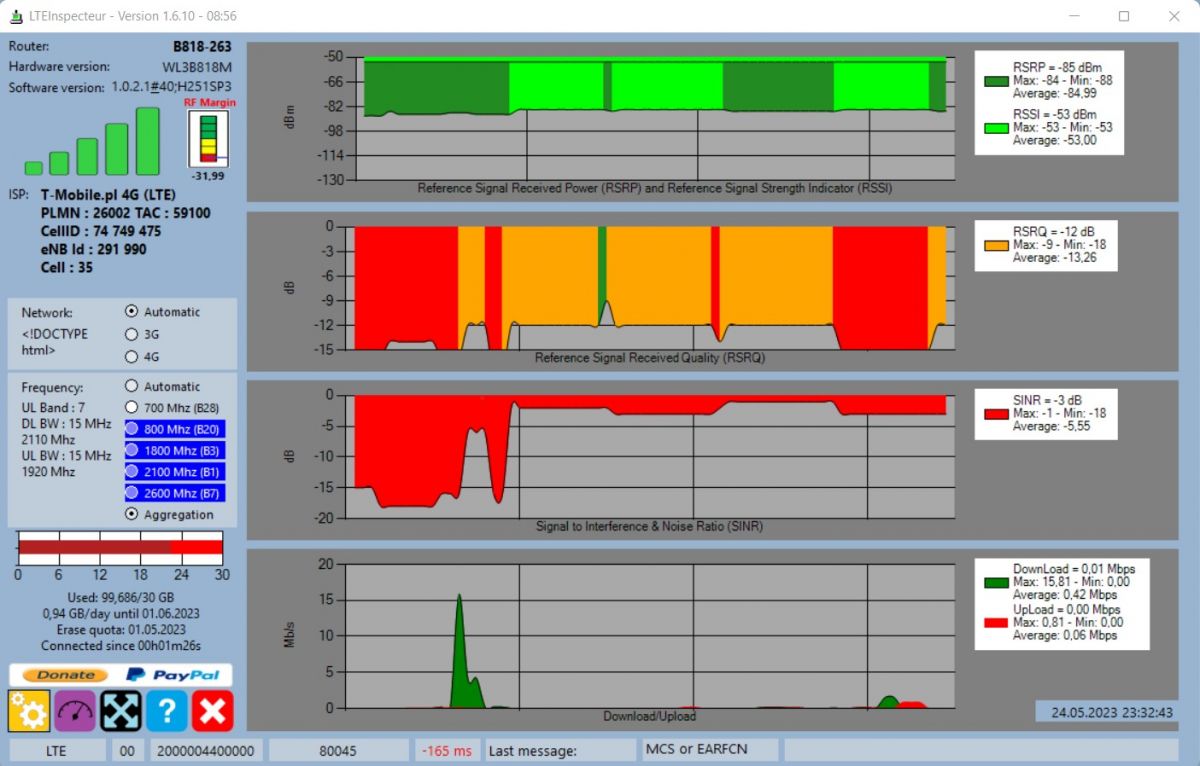The height and width of the screenshot is (766, 1200).
Task: Launch speed test via purple gauge icon
Action: pos(75,711)
